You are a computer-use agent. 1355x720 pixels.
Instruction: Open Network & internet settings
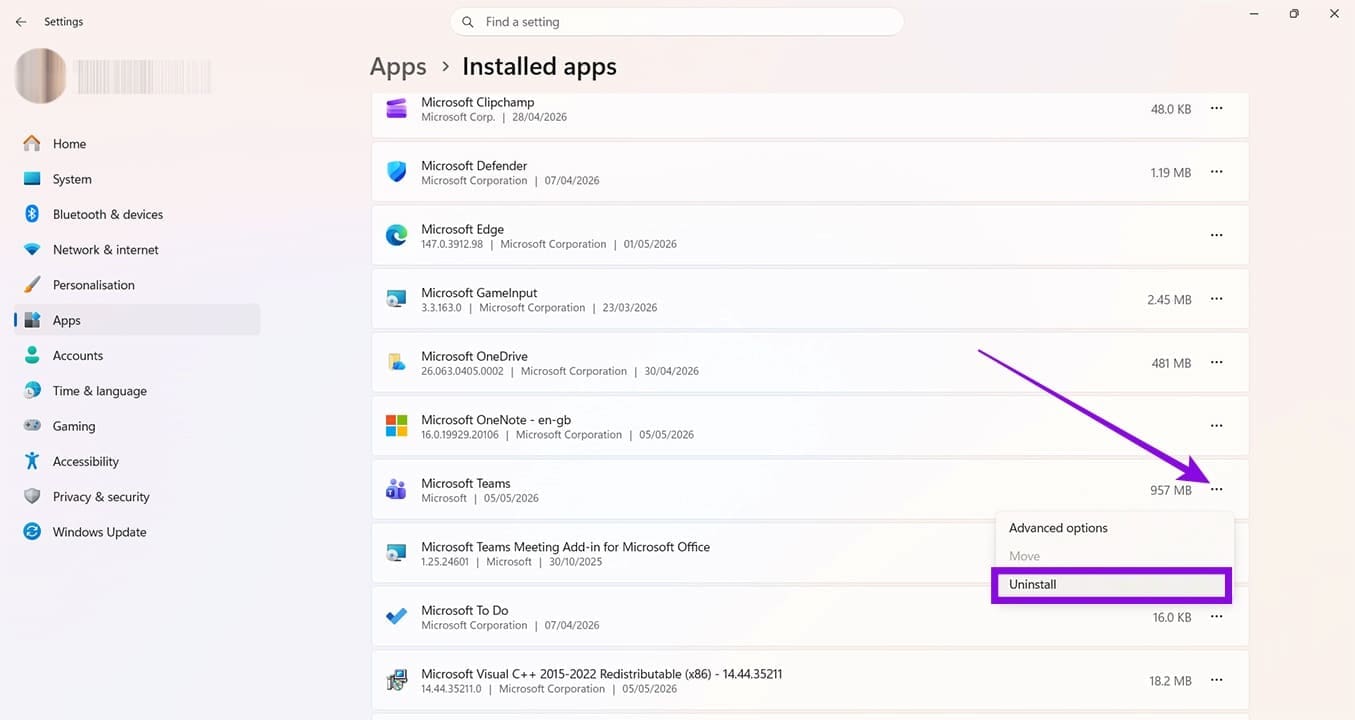pos(137,250)
